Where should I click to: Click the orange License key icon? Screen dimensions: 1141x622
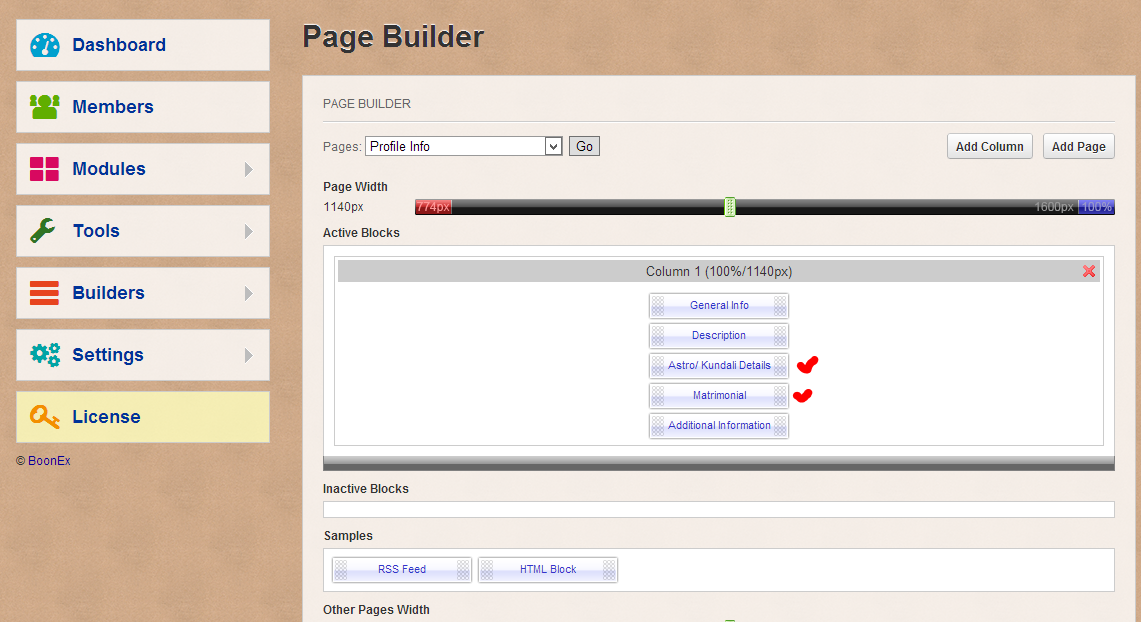click(x=45, y=417)
